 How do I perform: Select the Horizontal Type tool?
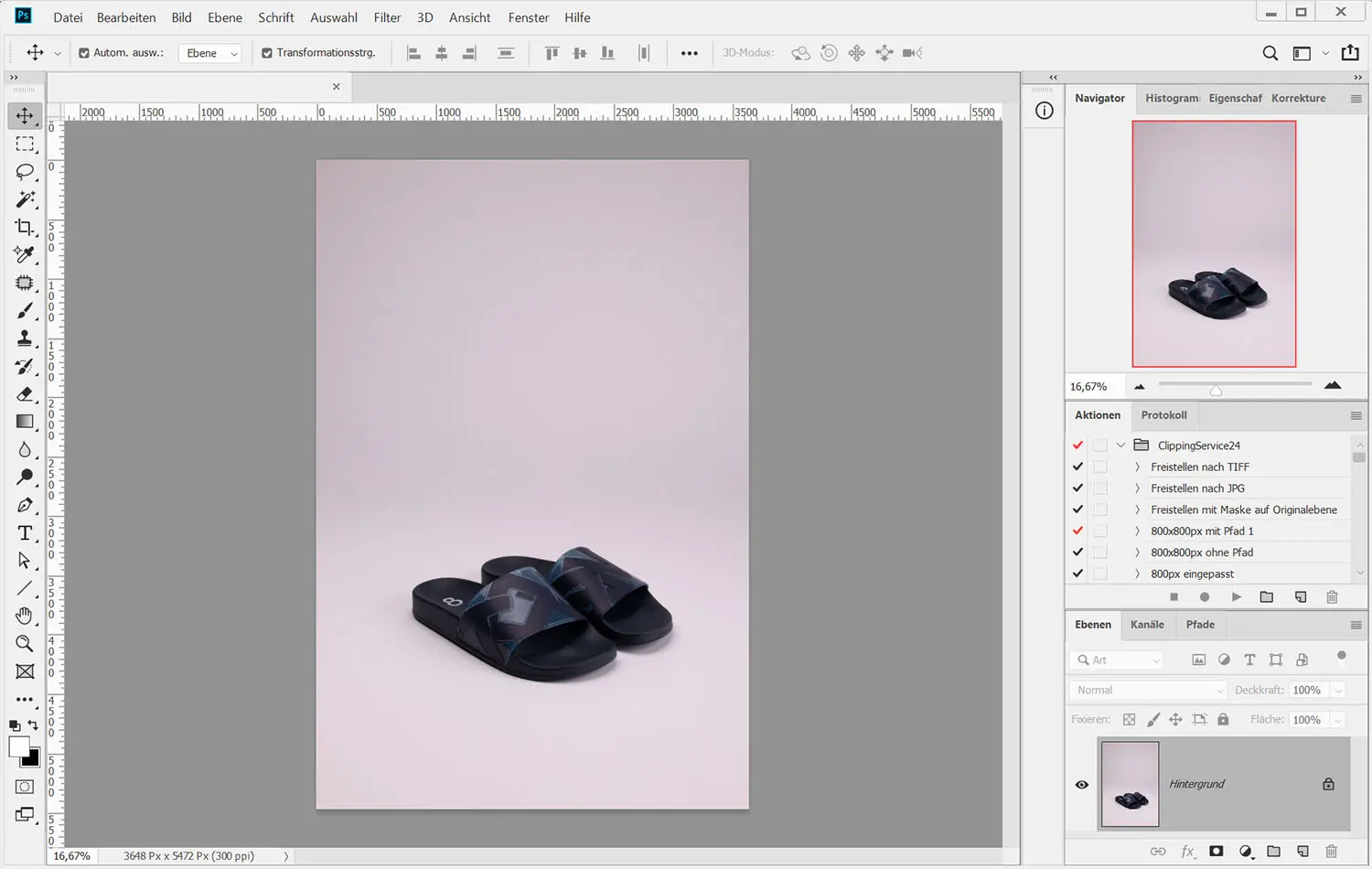[x=25, y=533]
